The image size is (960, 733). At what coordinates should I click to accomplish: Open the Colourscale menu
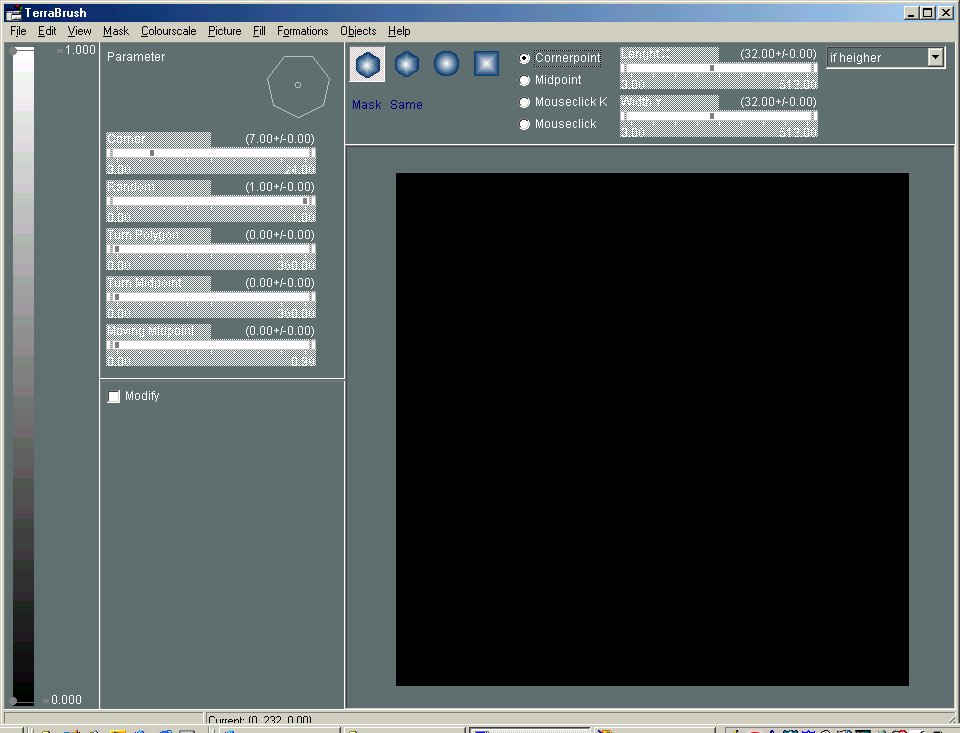pos(168,31)
